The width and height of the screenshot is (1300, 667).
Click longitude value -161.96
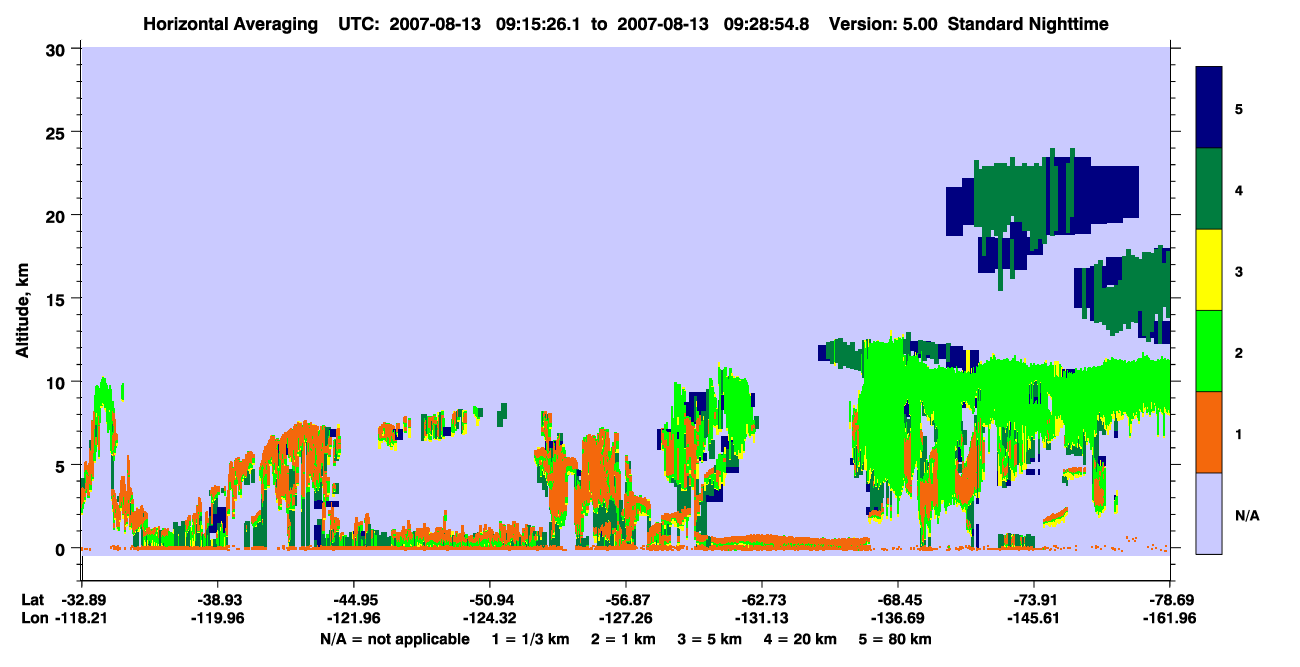click(1170, 617)
